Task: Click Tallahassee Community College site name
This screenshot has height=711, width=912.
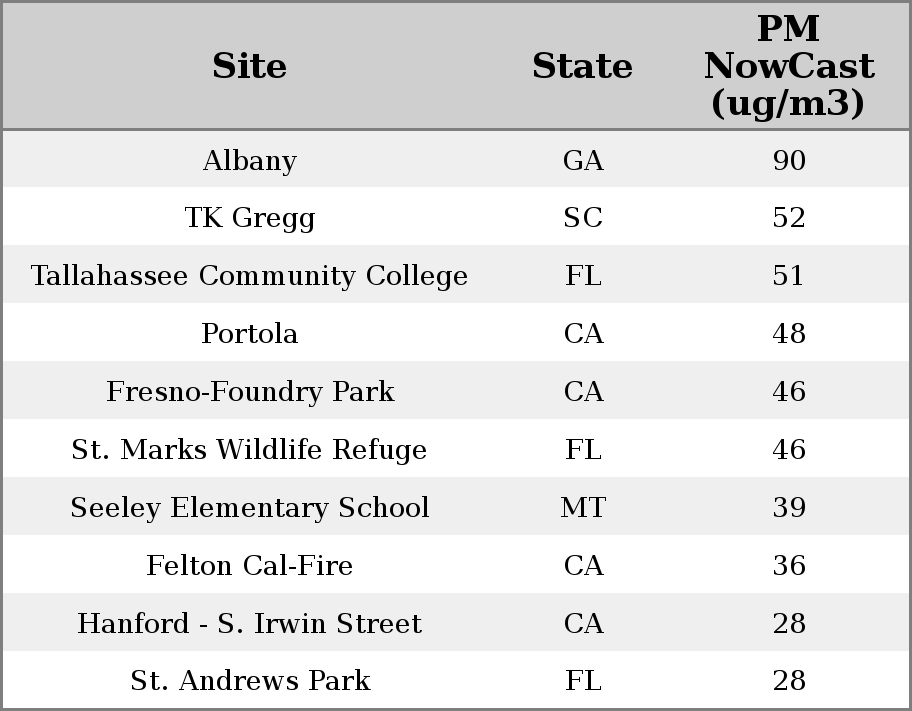Action: [250, 276]
